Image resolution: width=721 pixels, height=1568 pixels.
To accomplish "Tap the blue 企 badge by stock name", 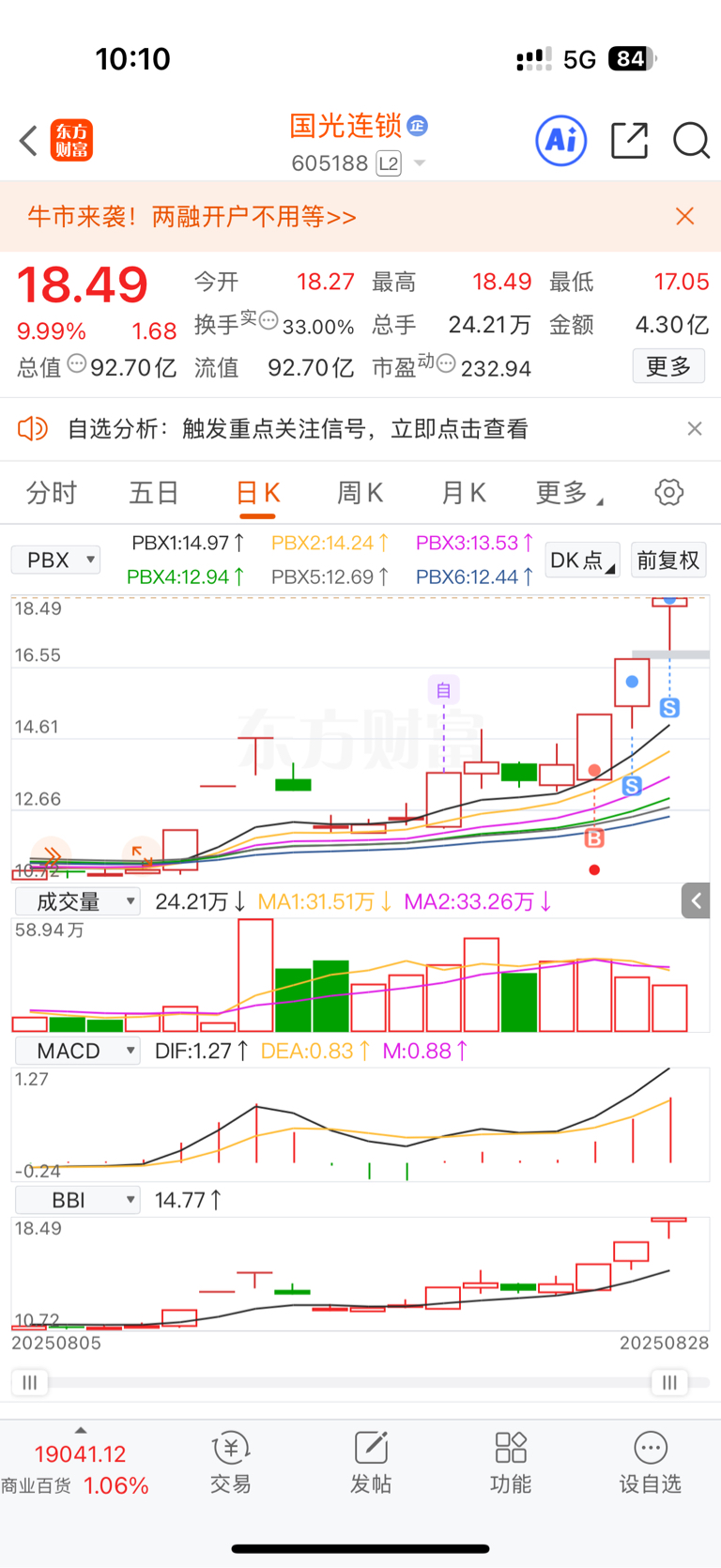I will (x=418, y=125).
